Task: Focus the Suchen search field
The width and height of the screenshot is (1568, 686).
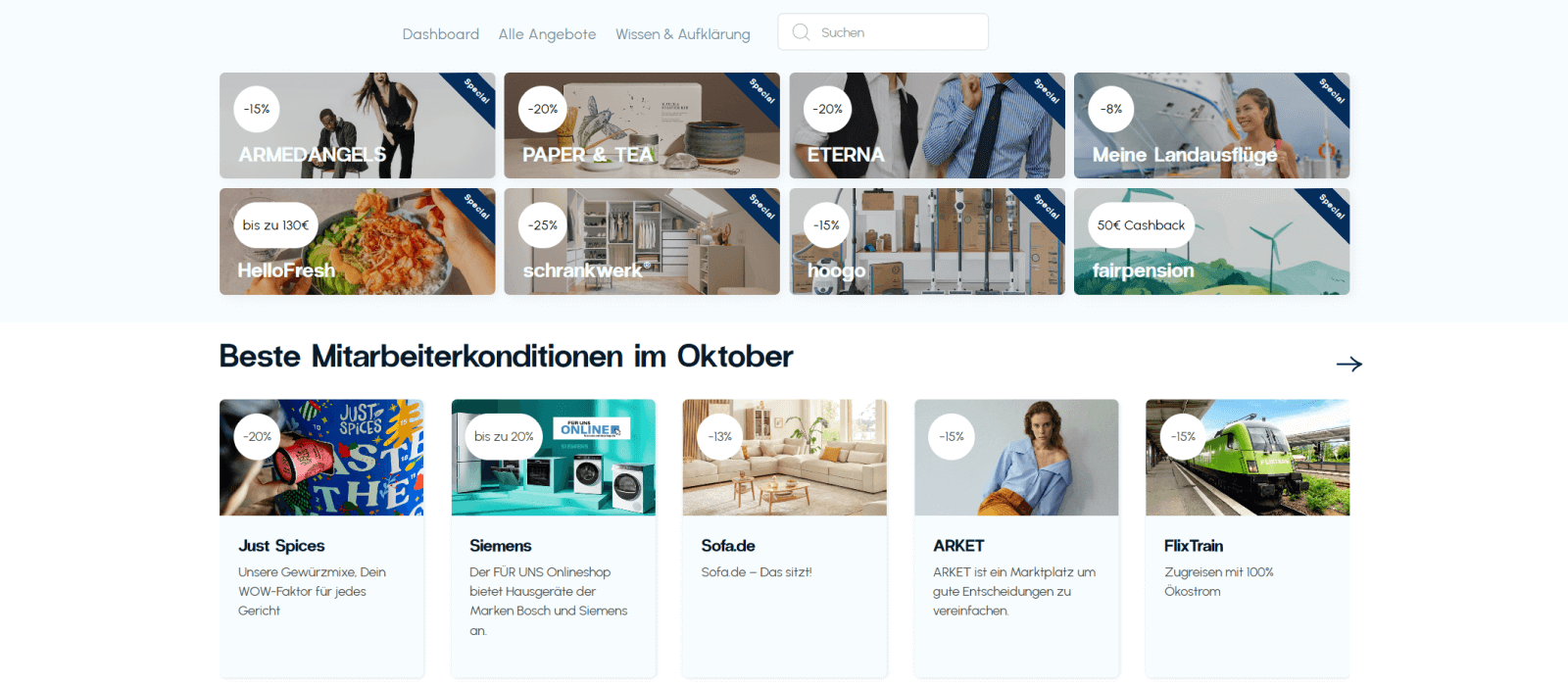Action: (x=883, y=32)
